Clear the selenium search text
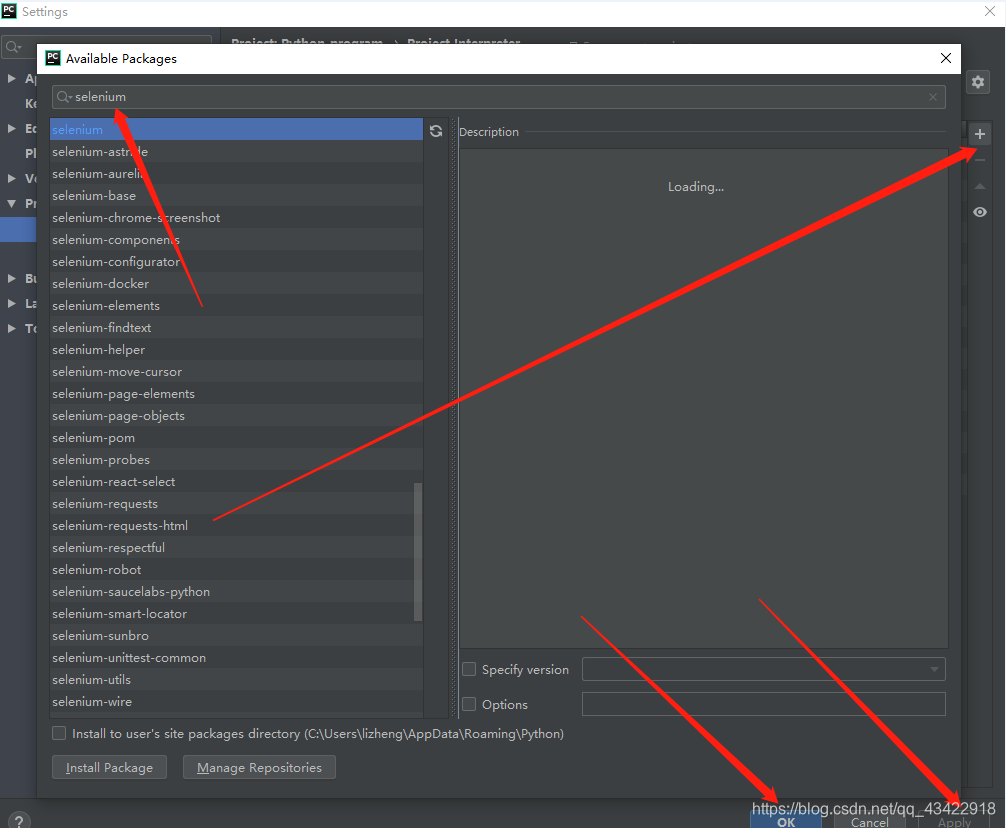Image resolution: width=1006 pixels, height=828 pixels. pyautogui.click(x=932, y=97)
